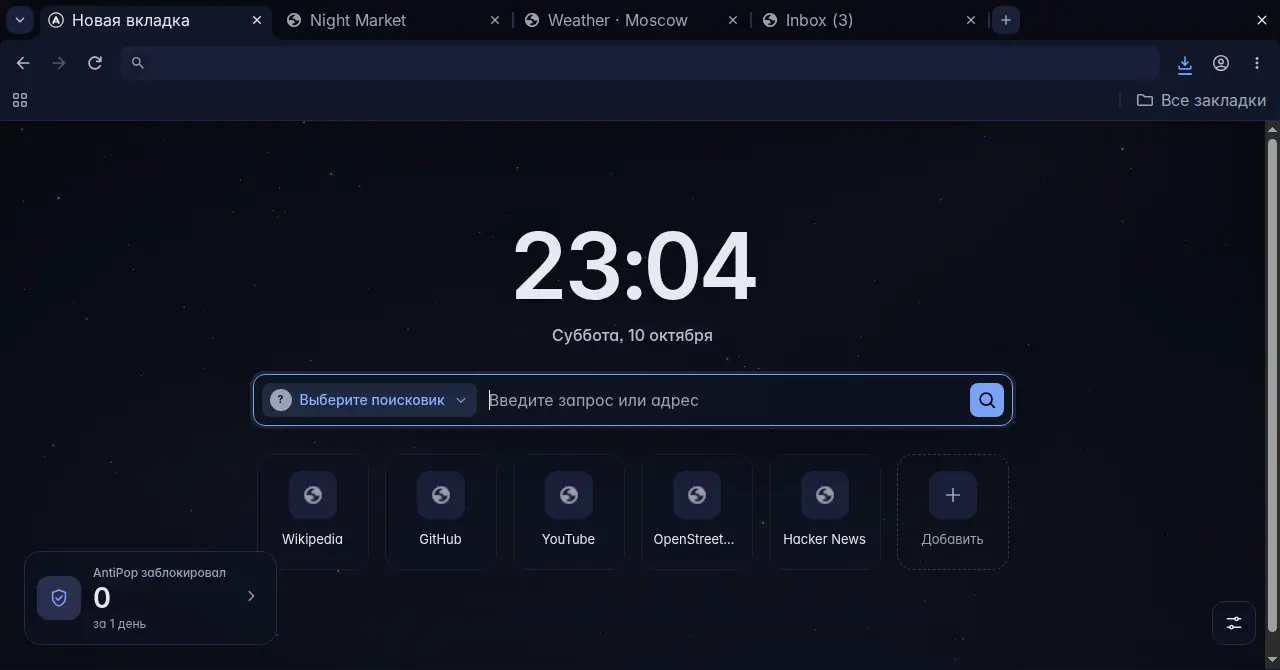The height and width of the screenshot is (670, 1280).
Task: Close the Weather · Moscow tab
Action: (x=733, y=20)
